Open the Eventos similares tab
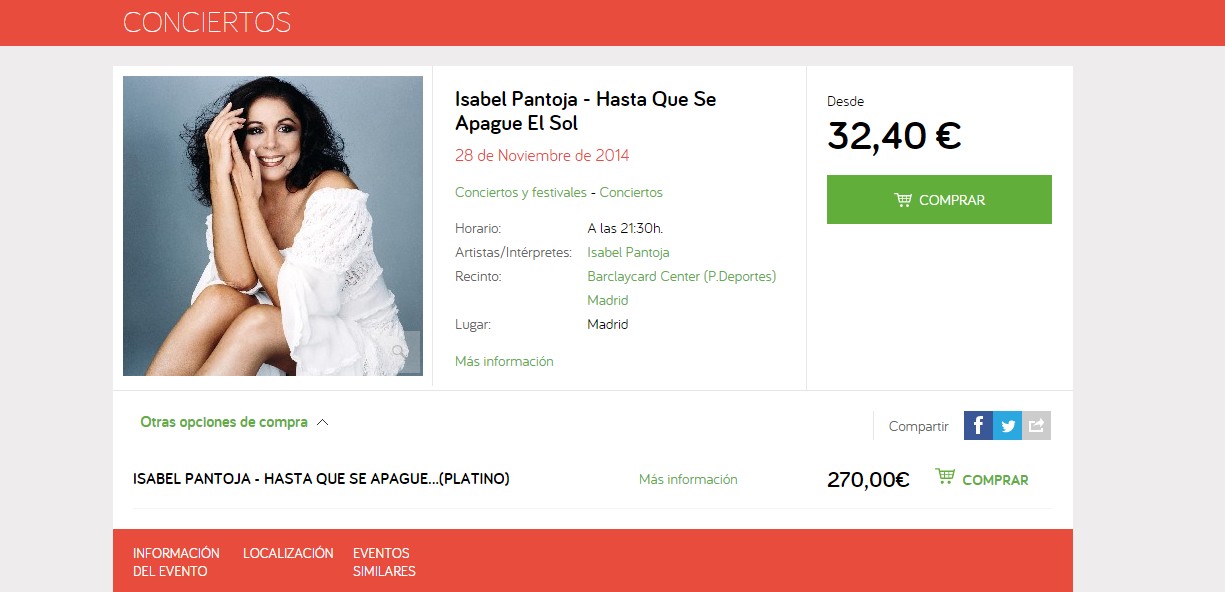 384,562
